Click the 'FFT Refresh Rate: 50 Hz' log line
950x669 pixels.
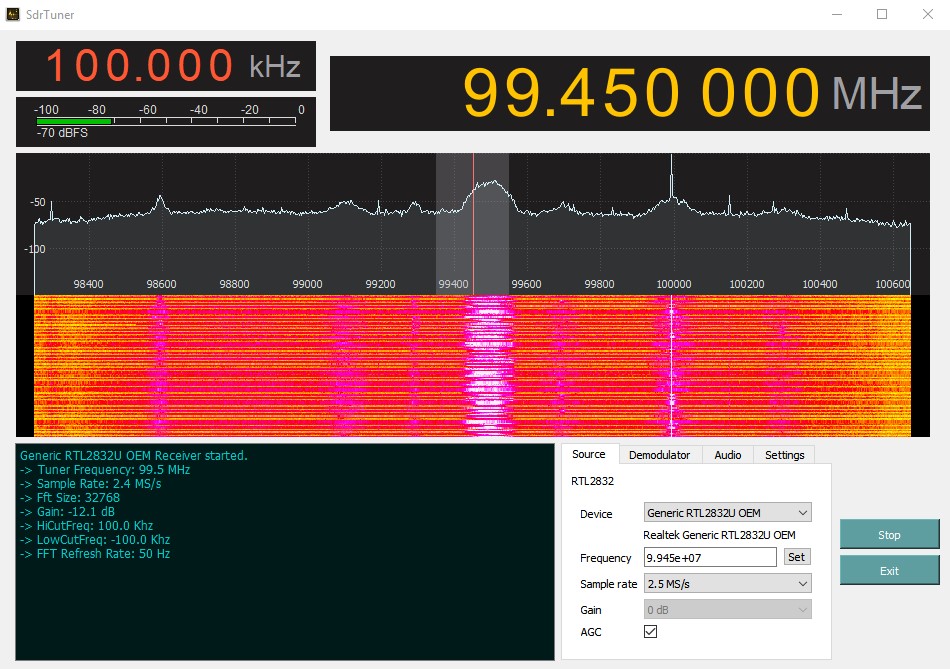[95, 553]
